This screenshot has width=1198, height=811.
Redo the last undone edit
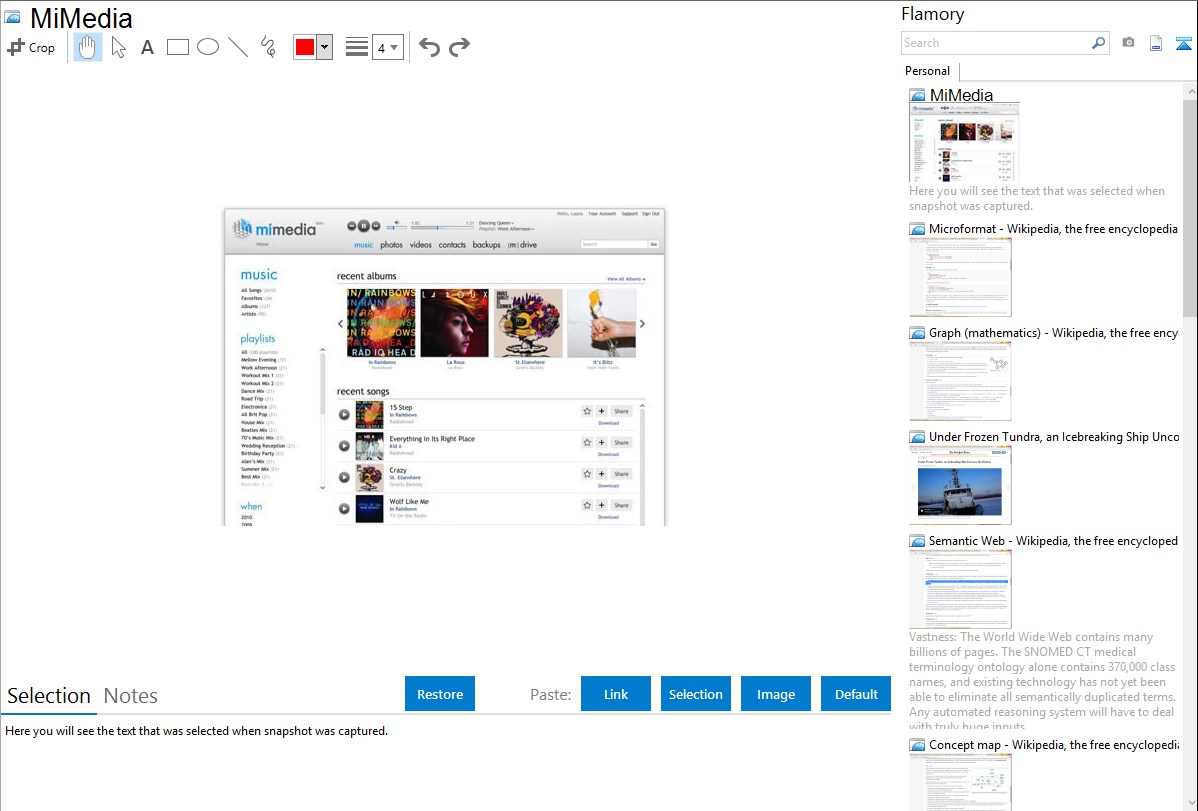(459, 47)
